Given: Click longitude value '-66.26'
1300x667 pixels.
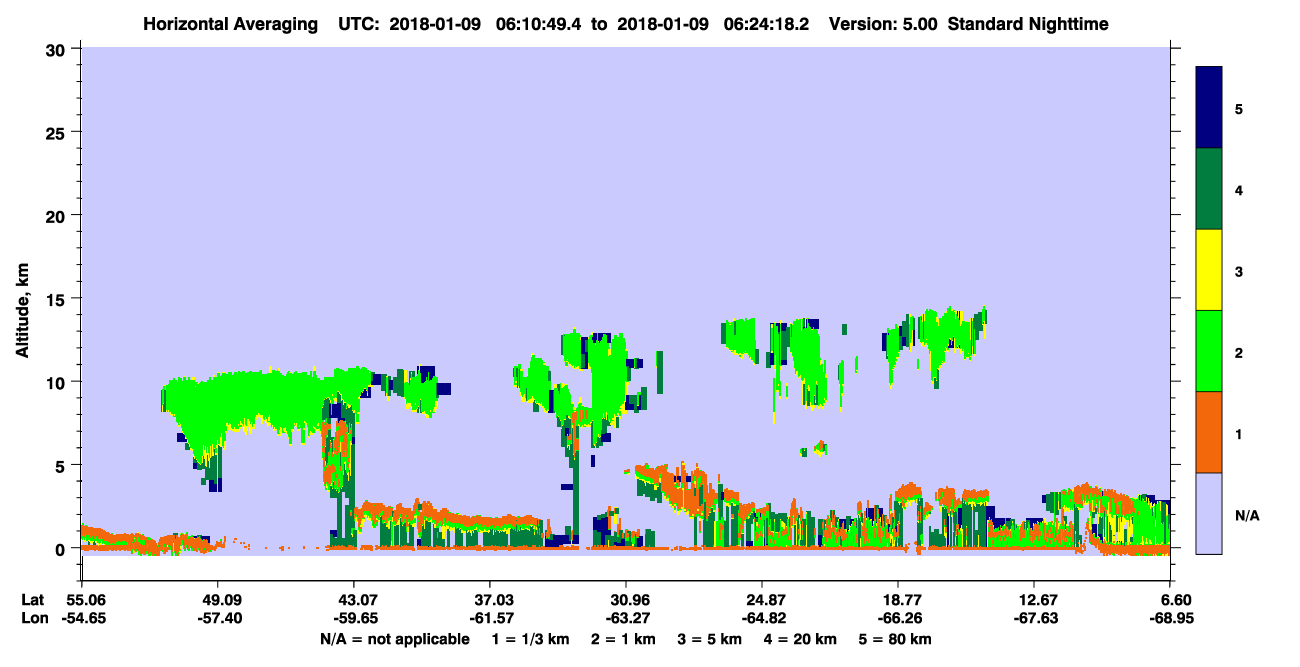Looking at the screenshot, I should coord(898,619).
